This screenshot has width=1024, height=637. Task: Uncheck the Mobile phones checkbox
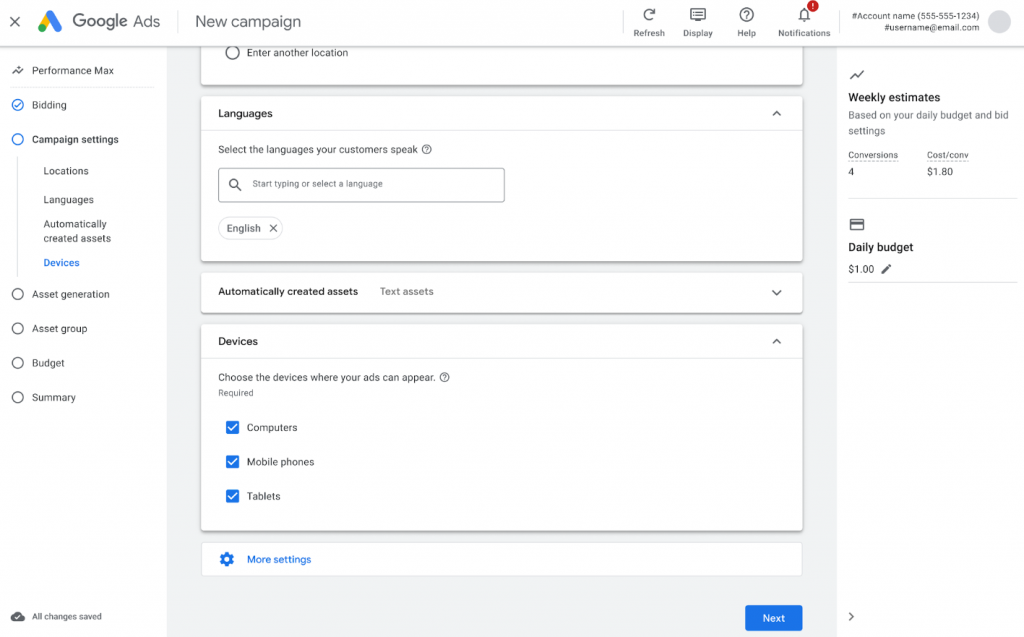point(232,462)
